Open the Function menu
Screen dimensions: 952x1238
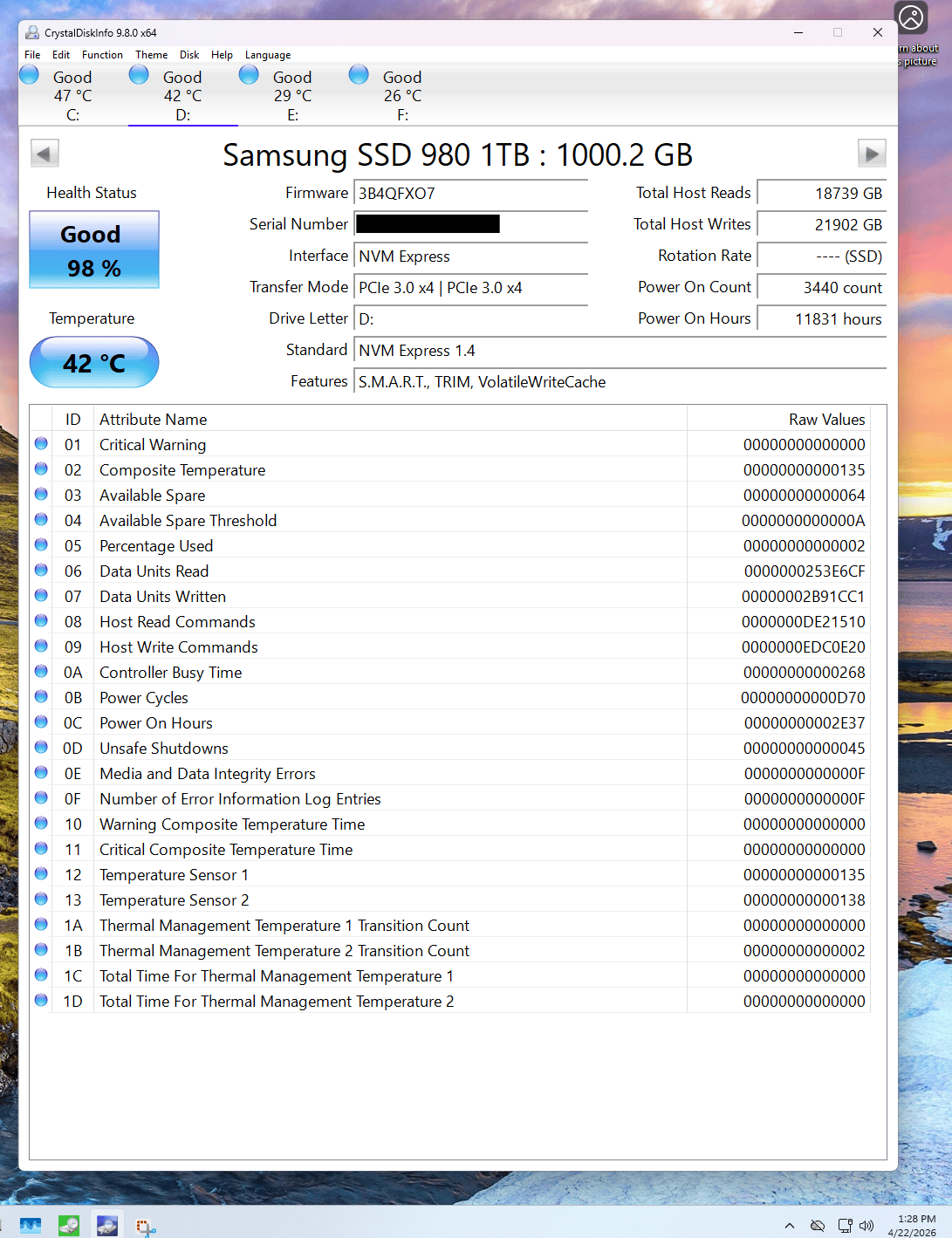(102, 55)
